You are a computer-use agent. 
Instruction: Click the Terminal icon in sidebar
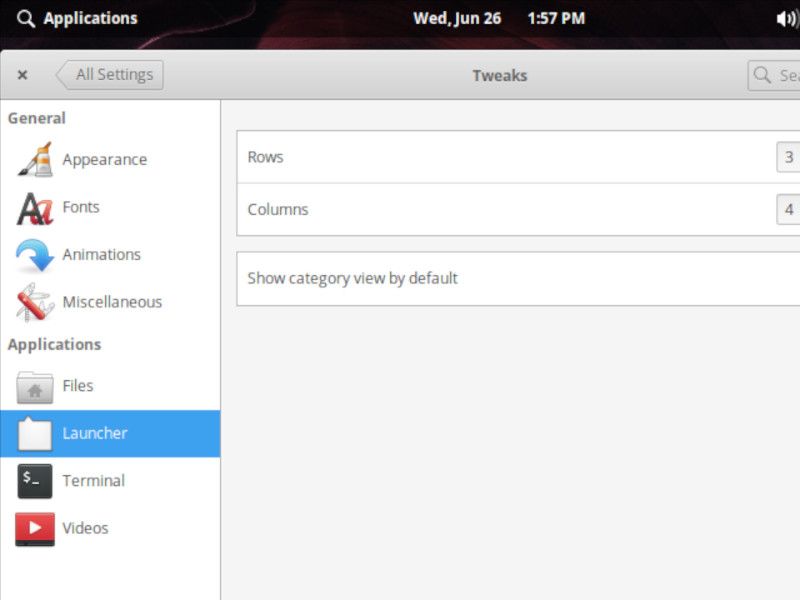point(35,481)
